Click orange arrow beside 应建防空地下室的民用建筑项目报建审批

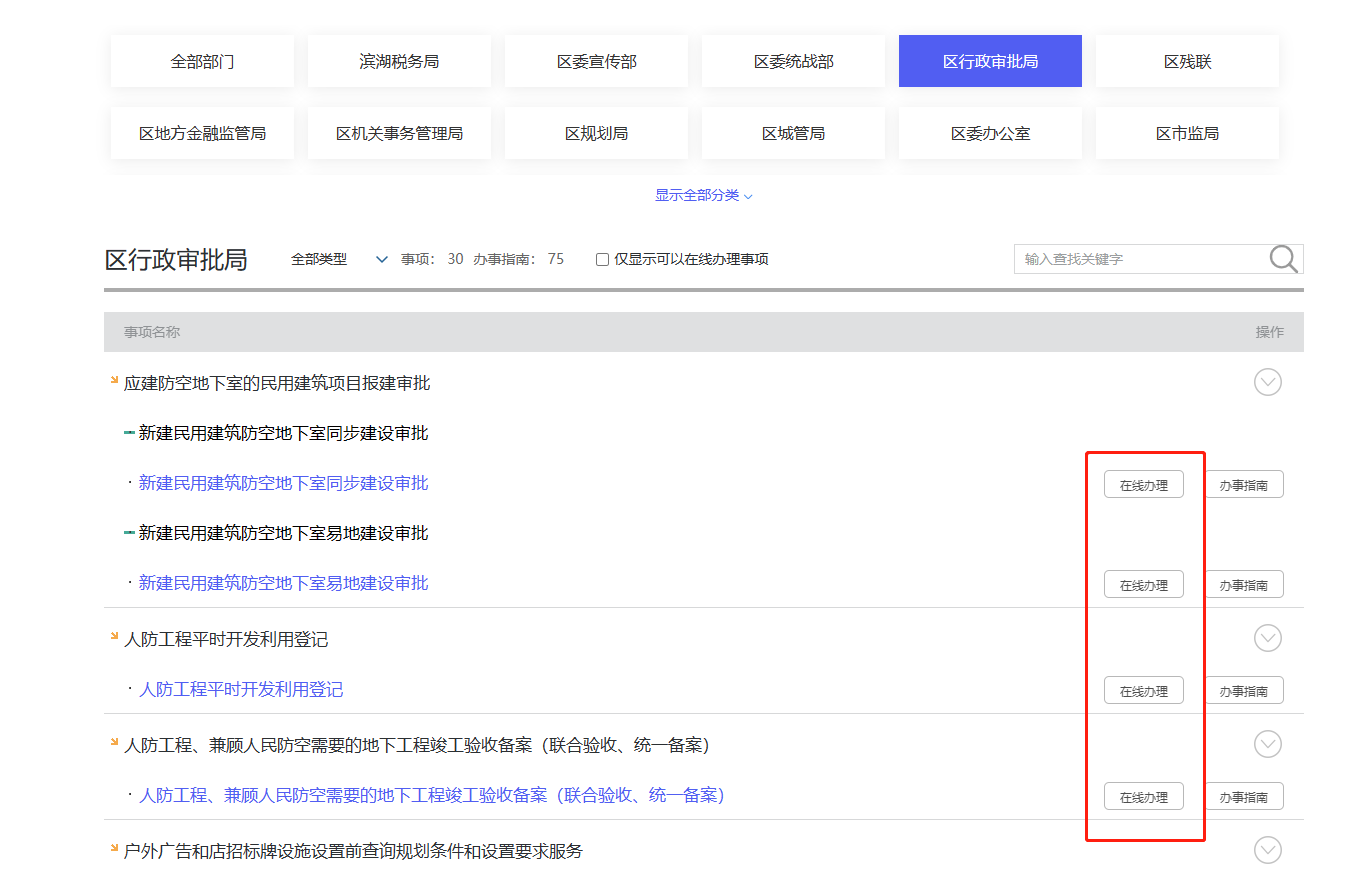coord(114,380)
